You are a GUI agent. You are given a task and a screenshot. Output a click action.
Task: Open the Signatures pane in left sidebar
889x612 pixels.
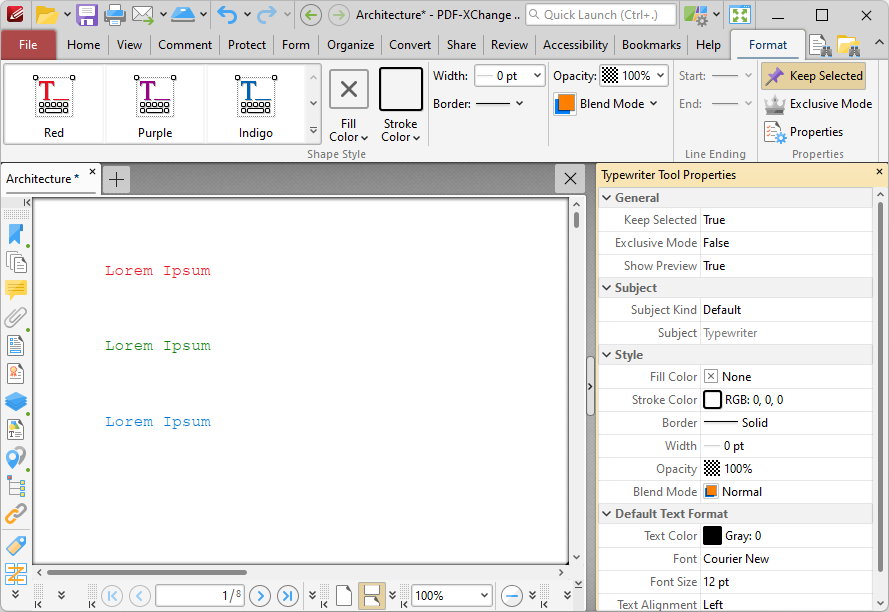16,373
